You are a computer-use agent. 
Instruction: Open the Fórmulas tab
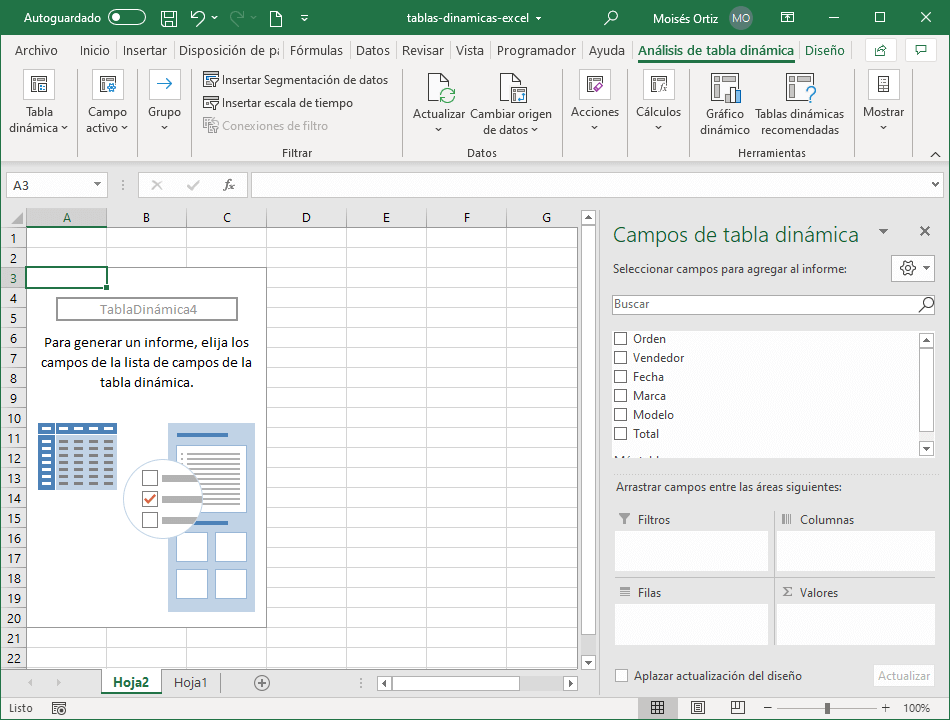pyautogui.click(x=316, y=50)
